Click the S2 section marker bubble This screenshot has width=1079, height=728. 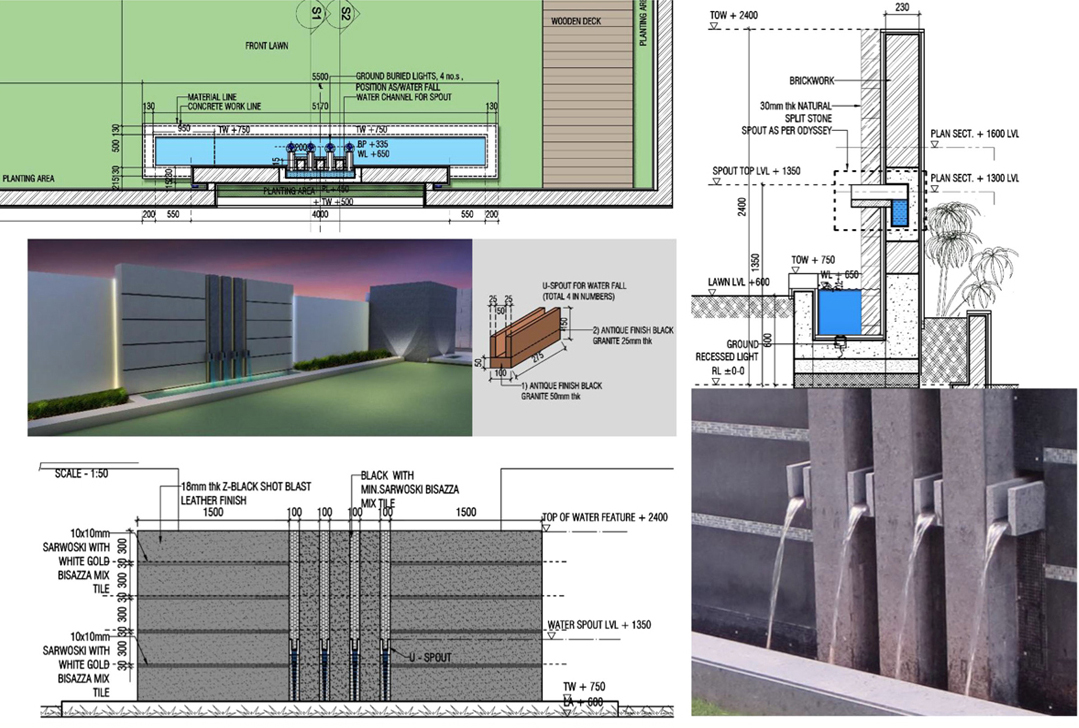(346, 14)
